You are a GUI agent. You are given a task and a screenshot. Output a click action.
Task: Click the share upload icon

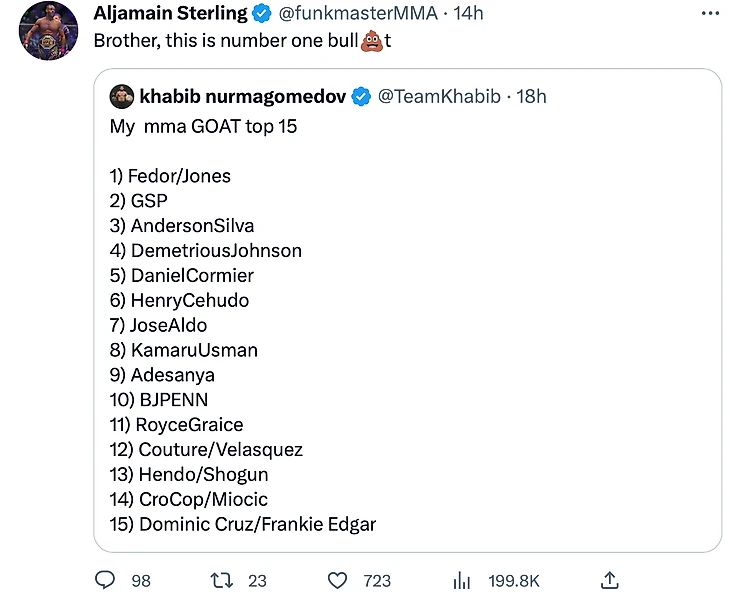(609, 580)
